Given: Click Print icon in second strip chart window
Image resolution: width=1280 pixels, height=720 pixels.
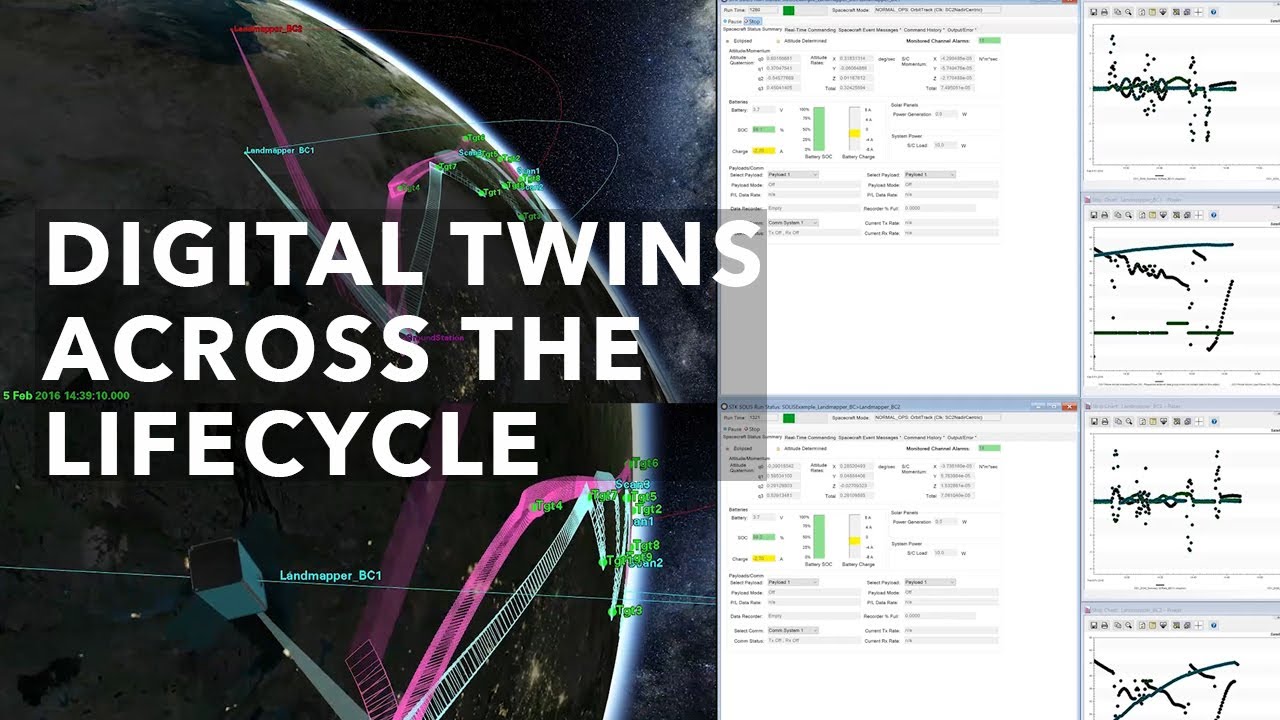Looking at the screenshot, I should pyautogui.click(x=1104, y=215).
